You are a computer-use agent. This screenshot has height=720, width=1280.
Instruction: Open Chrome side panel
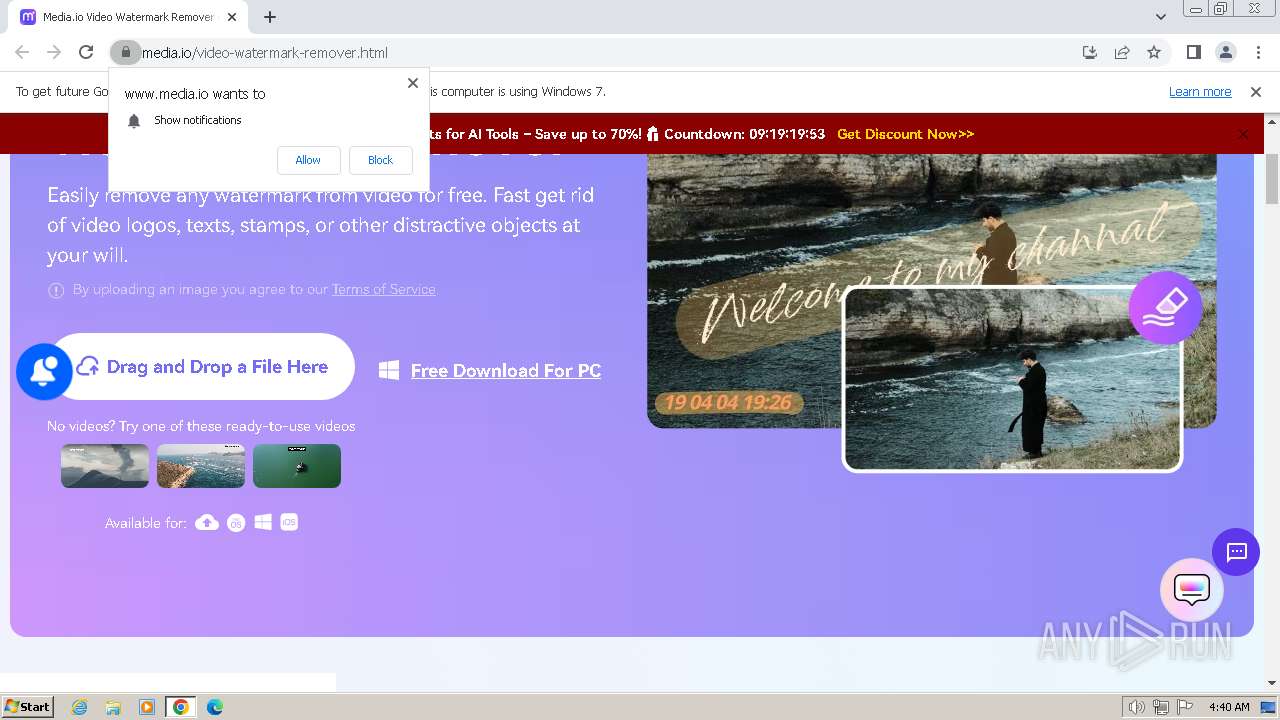(1194, 52)
